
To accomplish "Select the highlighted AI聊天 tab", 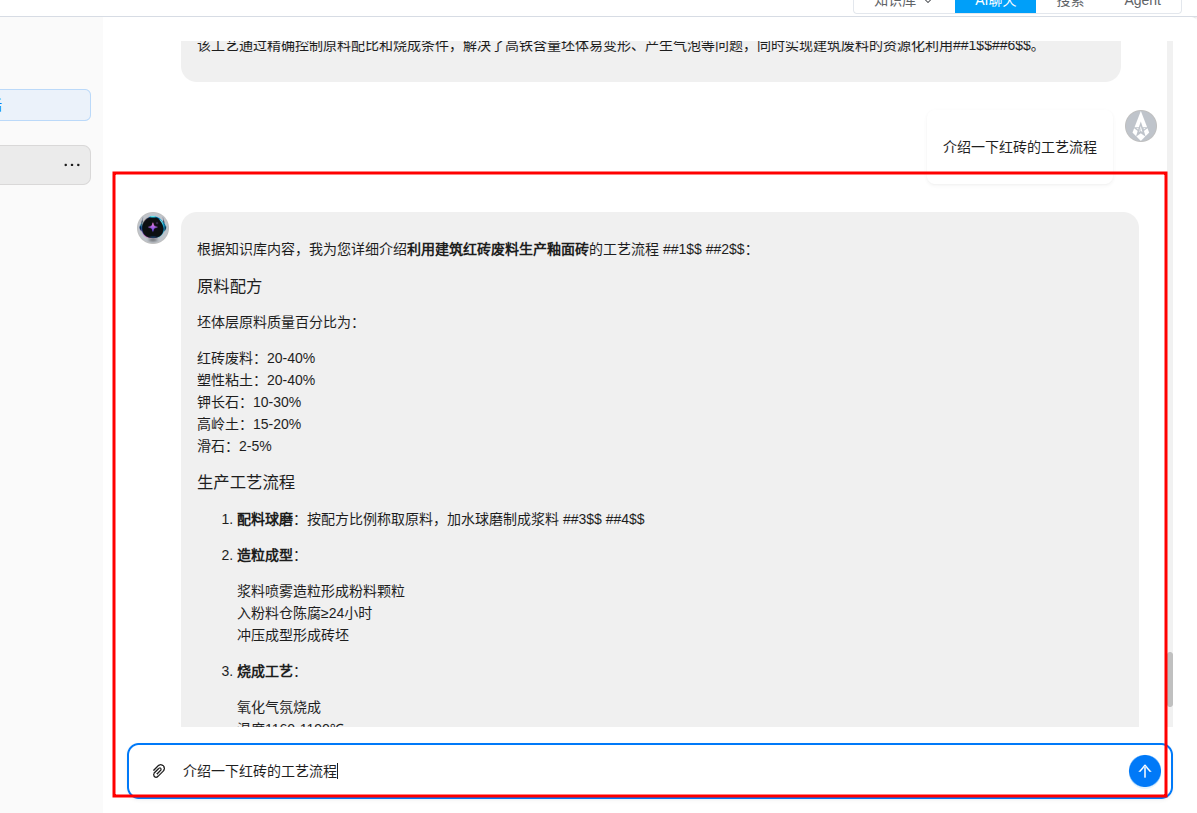I will 995,4.
